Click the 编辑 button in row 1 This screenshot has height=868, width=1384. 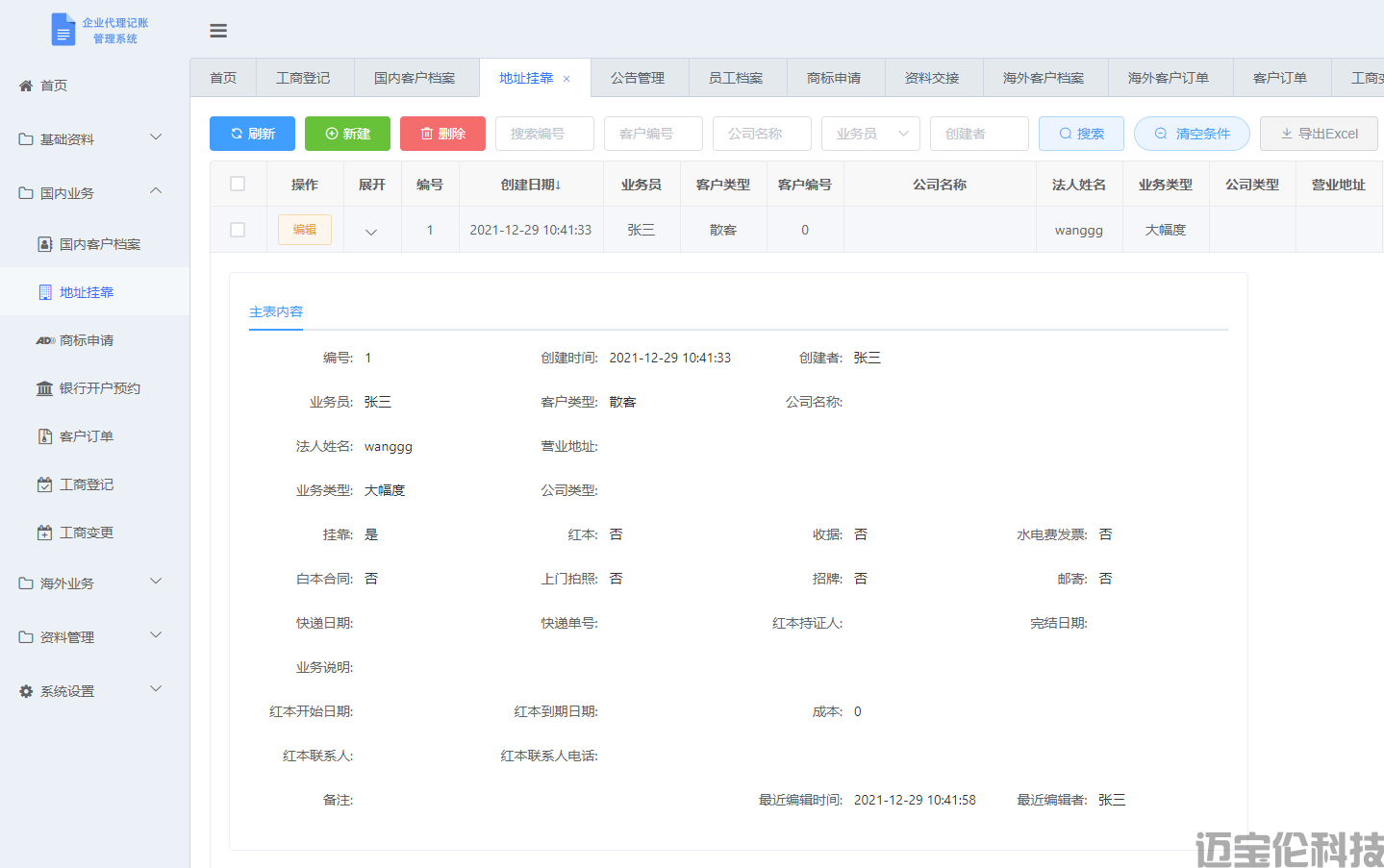[305, 230]
